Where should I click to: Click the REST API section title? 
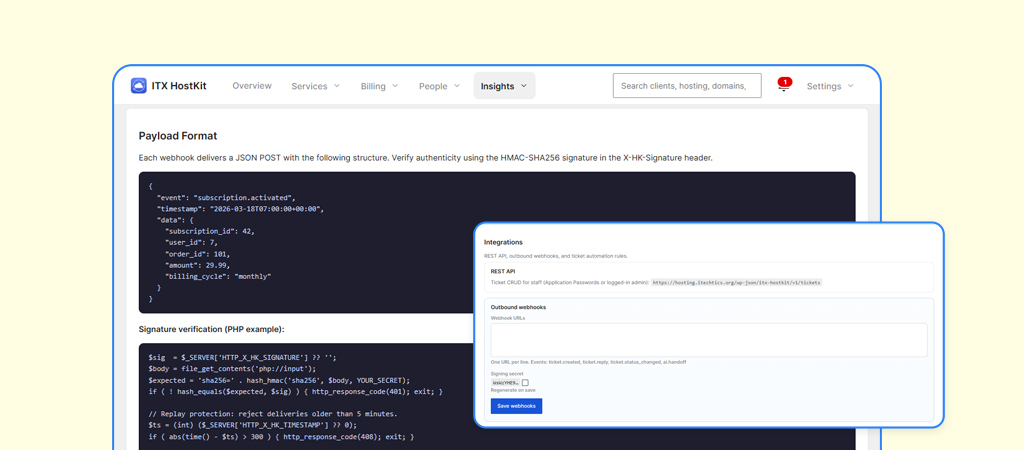point(503,270)
